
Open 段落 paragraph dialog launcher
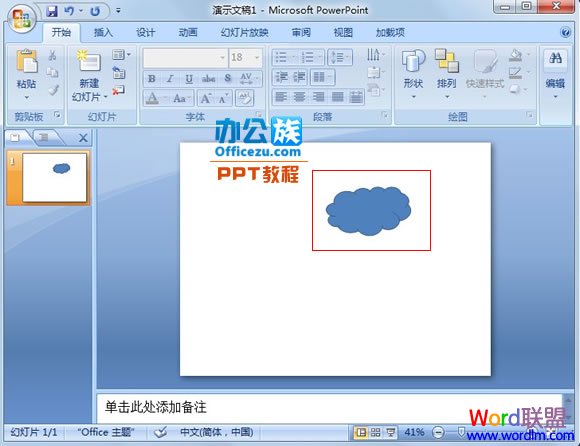tap(385, 116)
